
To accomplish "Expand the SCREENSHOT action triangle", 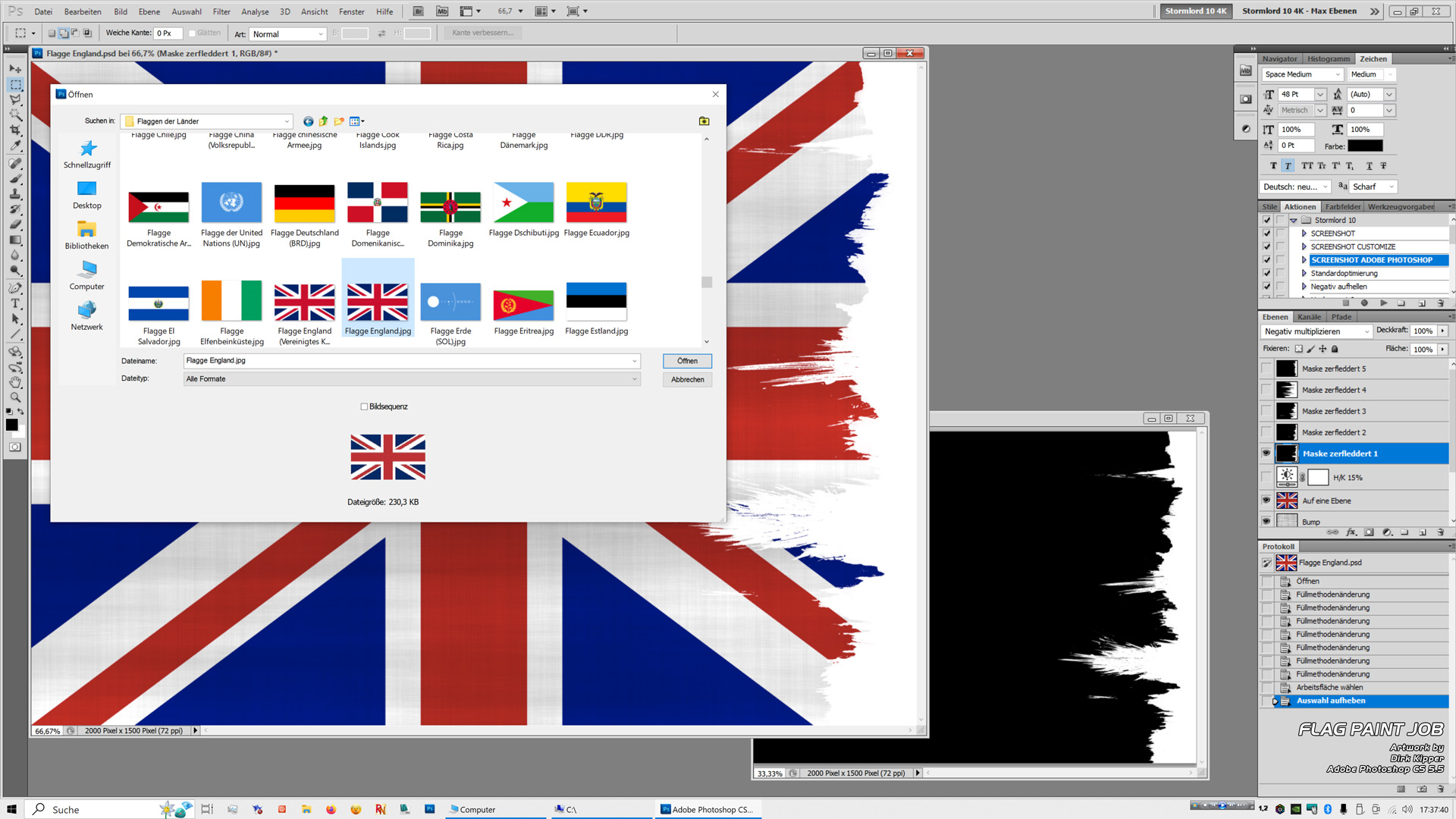I will [1304, 234].
